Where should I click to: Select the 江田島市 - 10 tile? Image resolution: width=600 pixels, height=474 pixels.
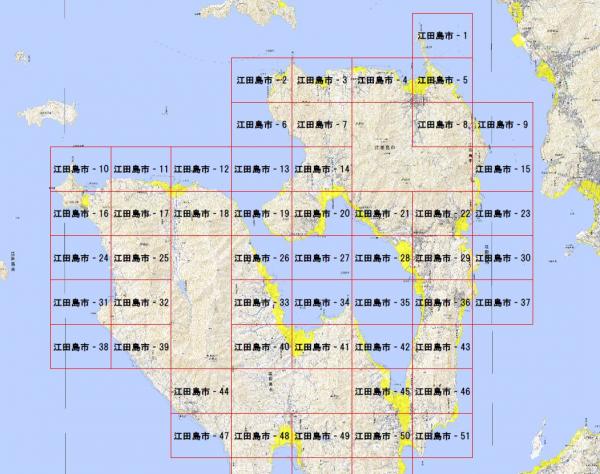pyautogui.click(x=81, y=169)
